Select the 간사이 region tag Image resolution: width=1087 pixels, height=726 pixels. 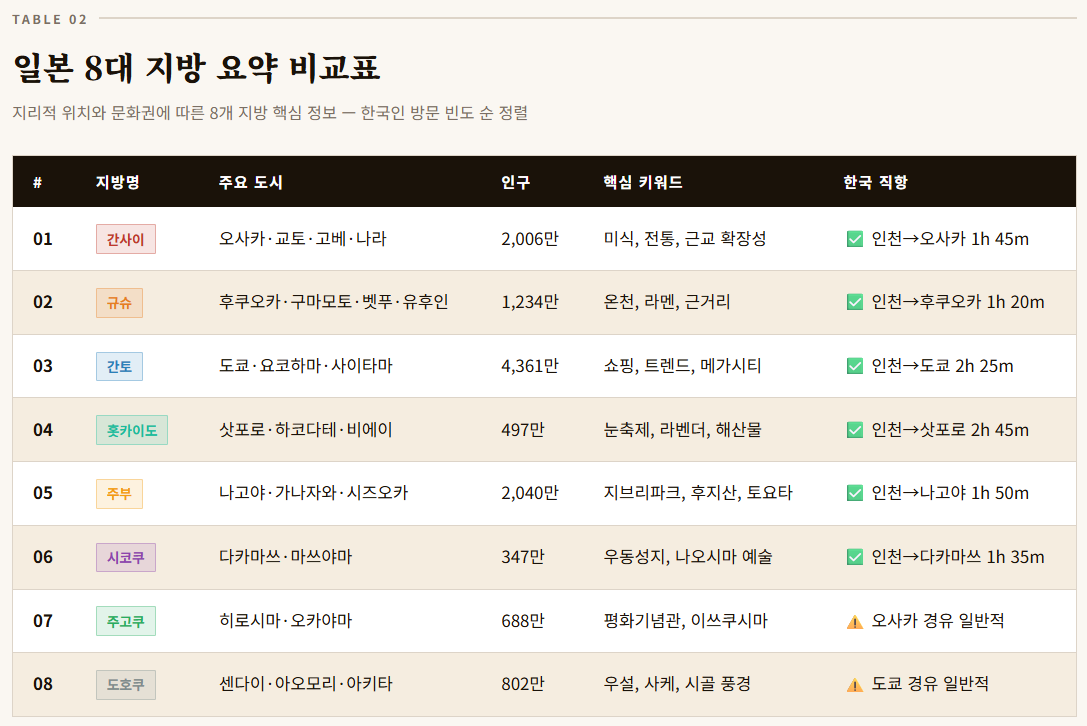click(x=125, y=239)
